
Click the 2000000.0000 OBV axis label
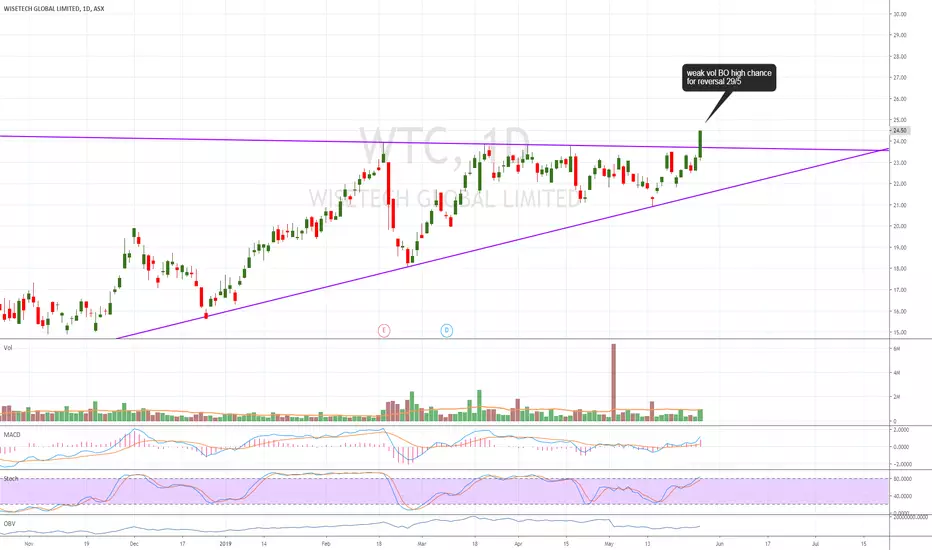[x=911, y=517]
